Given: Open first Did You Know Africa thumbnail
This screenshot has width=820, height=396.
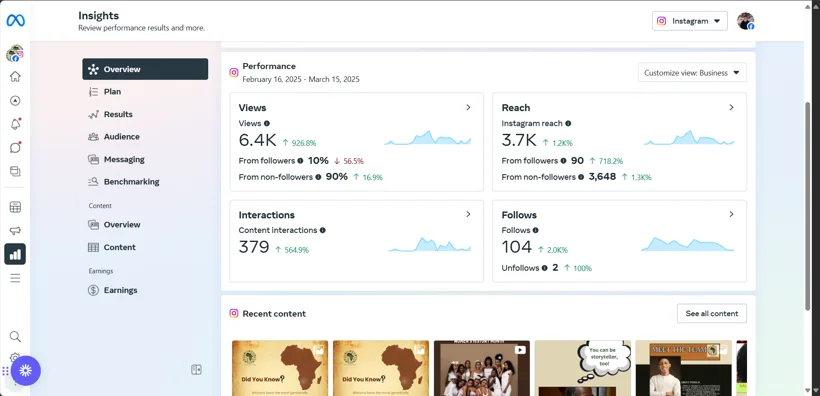Looking at the screenshot, I should (280, 368).
